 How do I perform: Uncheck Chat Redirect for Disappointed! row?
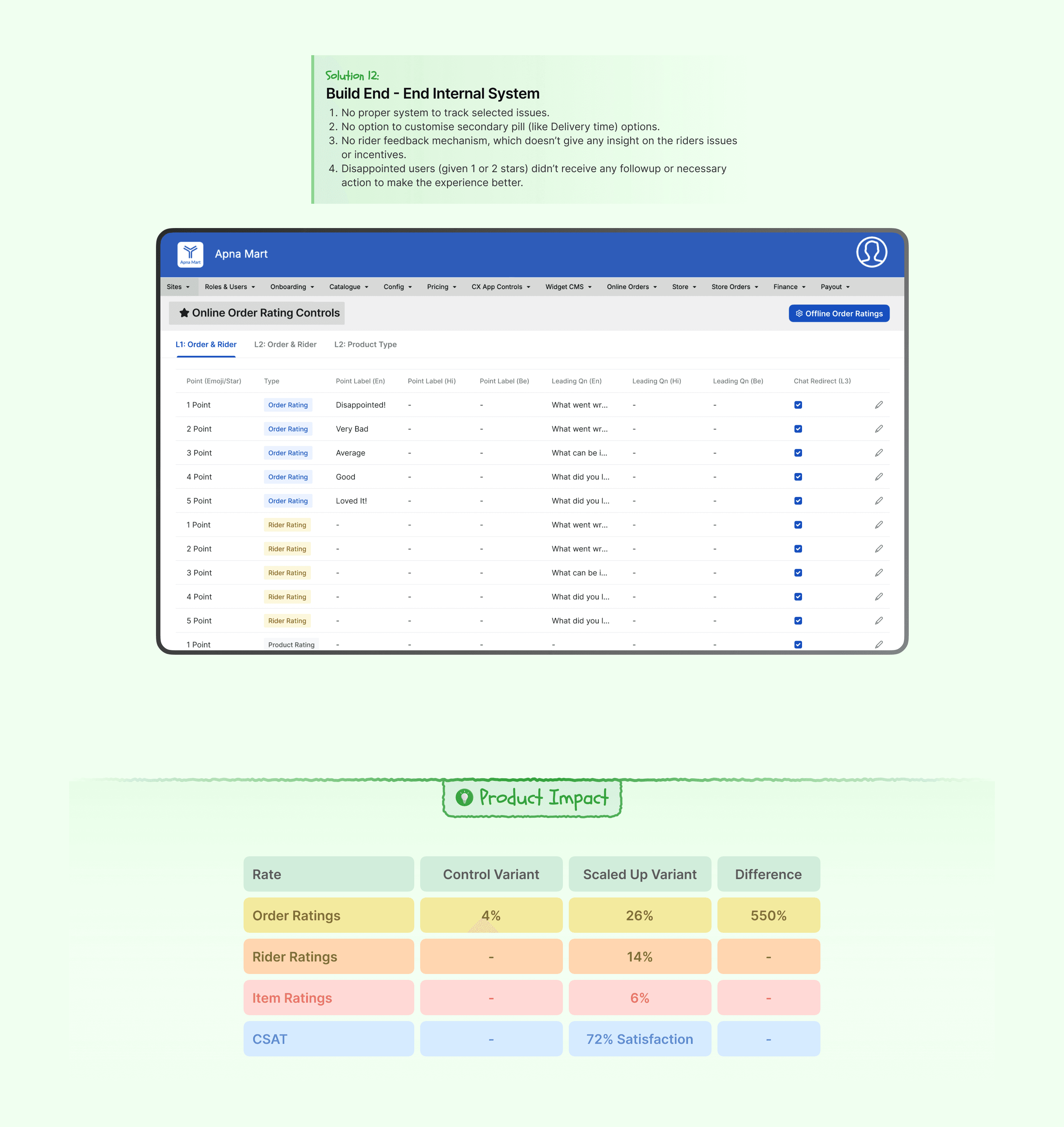click(798, 405)
